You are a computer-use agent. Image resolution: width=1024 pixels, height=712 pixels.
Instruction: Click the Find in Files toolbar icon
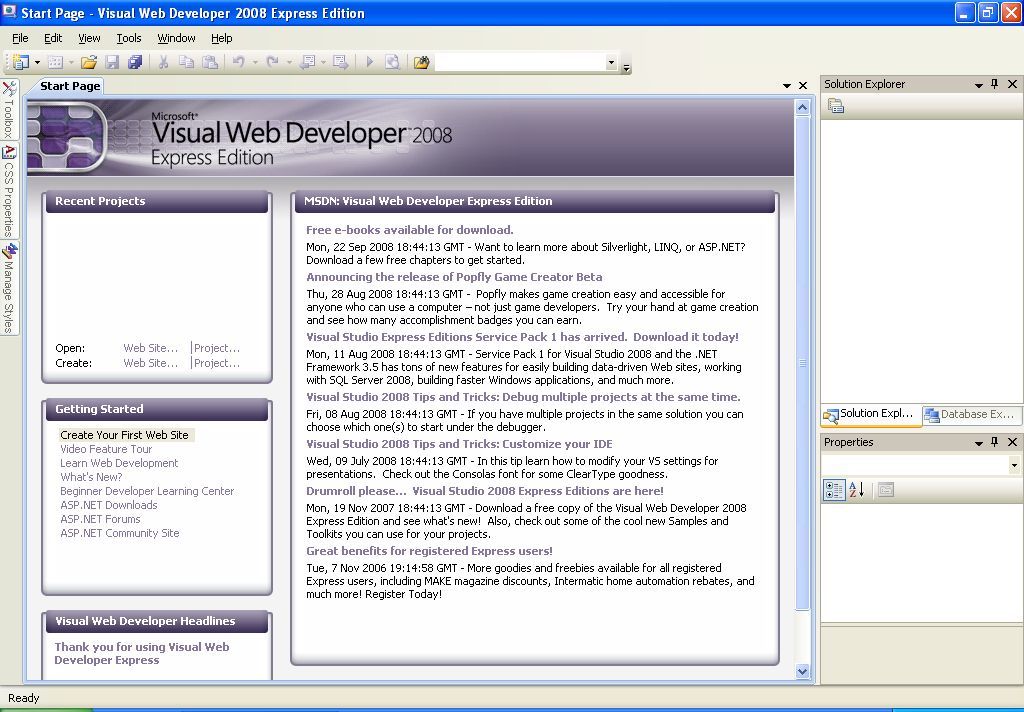click(421, 62)
